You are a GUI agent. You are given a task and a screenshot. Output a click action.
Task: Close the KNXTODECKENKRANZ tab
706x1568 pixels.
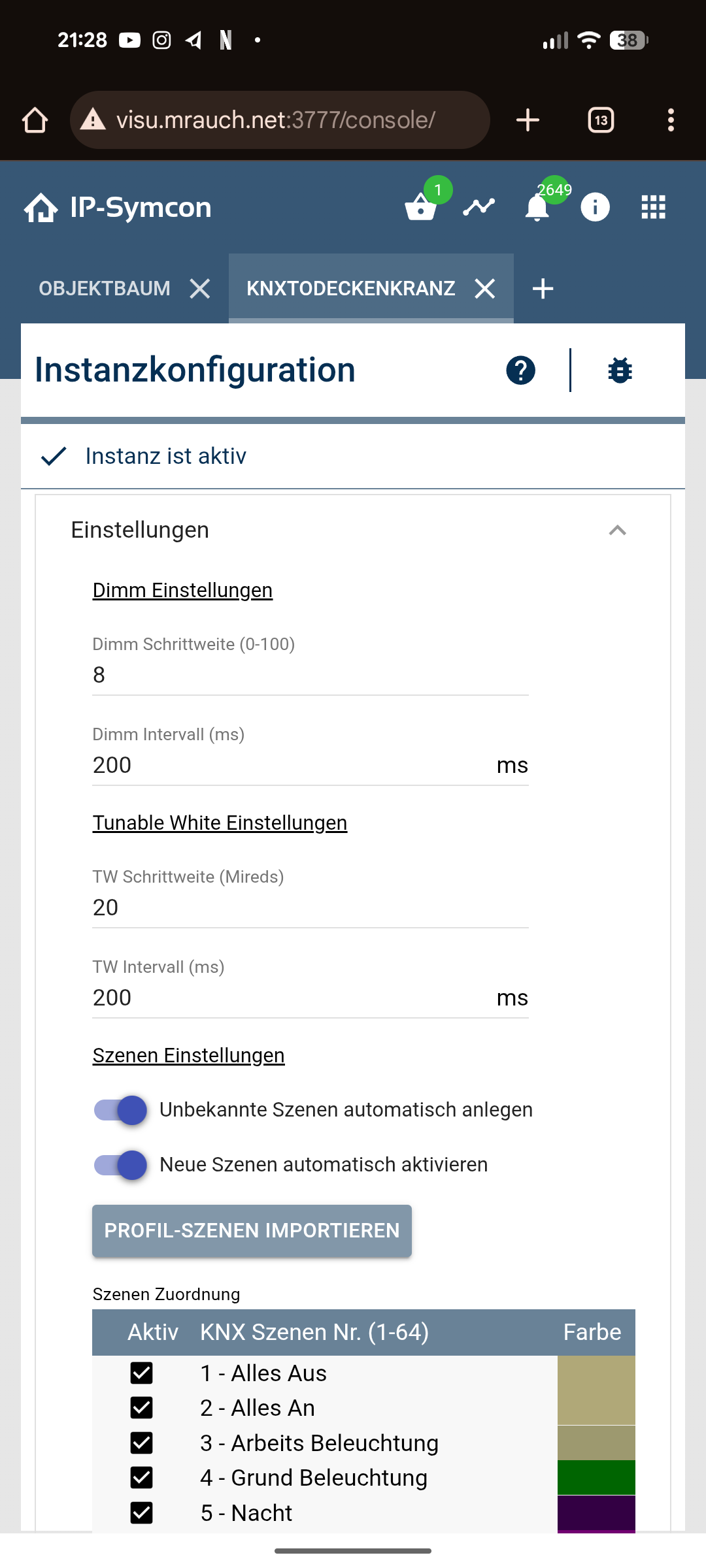pos(485,288)
